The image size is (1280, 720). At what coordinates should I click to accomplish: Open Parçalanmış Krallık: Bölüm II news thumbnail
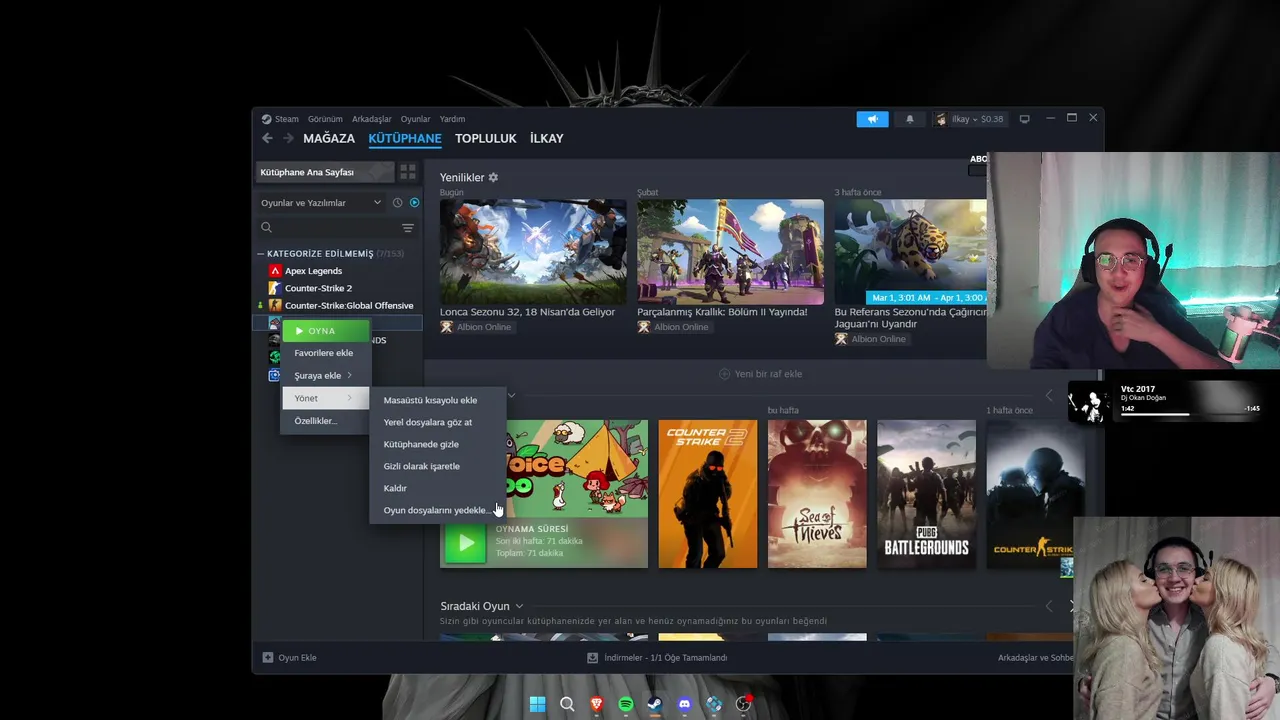(731, 252)
